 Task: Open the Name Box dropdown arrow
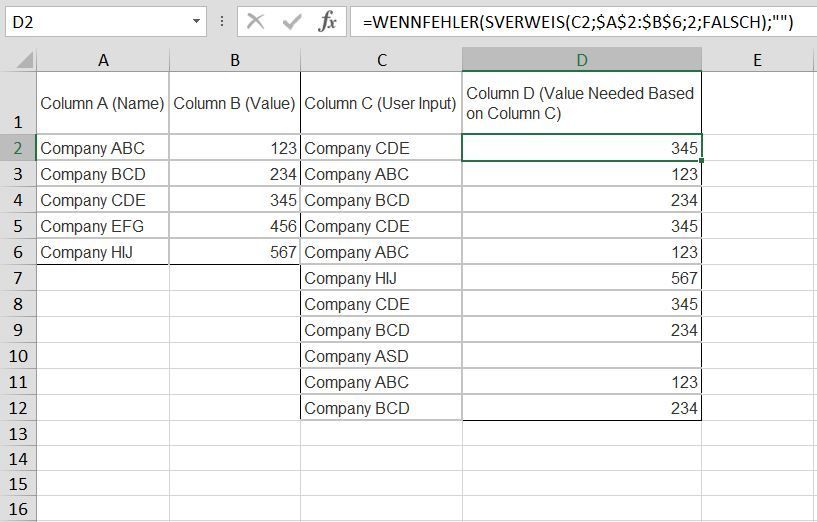tap(196, 22)
